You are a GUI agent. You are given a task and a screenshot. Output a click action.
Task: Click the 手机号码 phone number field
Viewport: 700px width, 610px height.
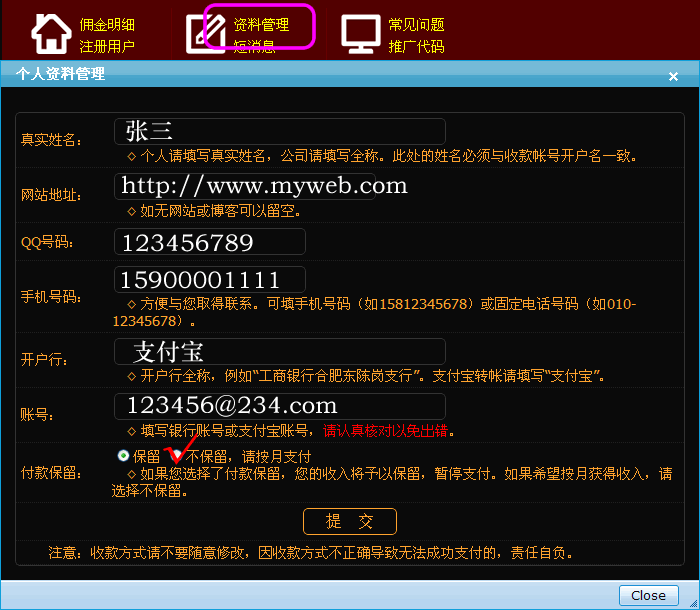[x=210, y=280]
